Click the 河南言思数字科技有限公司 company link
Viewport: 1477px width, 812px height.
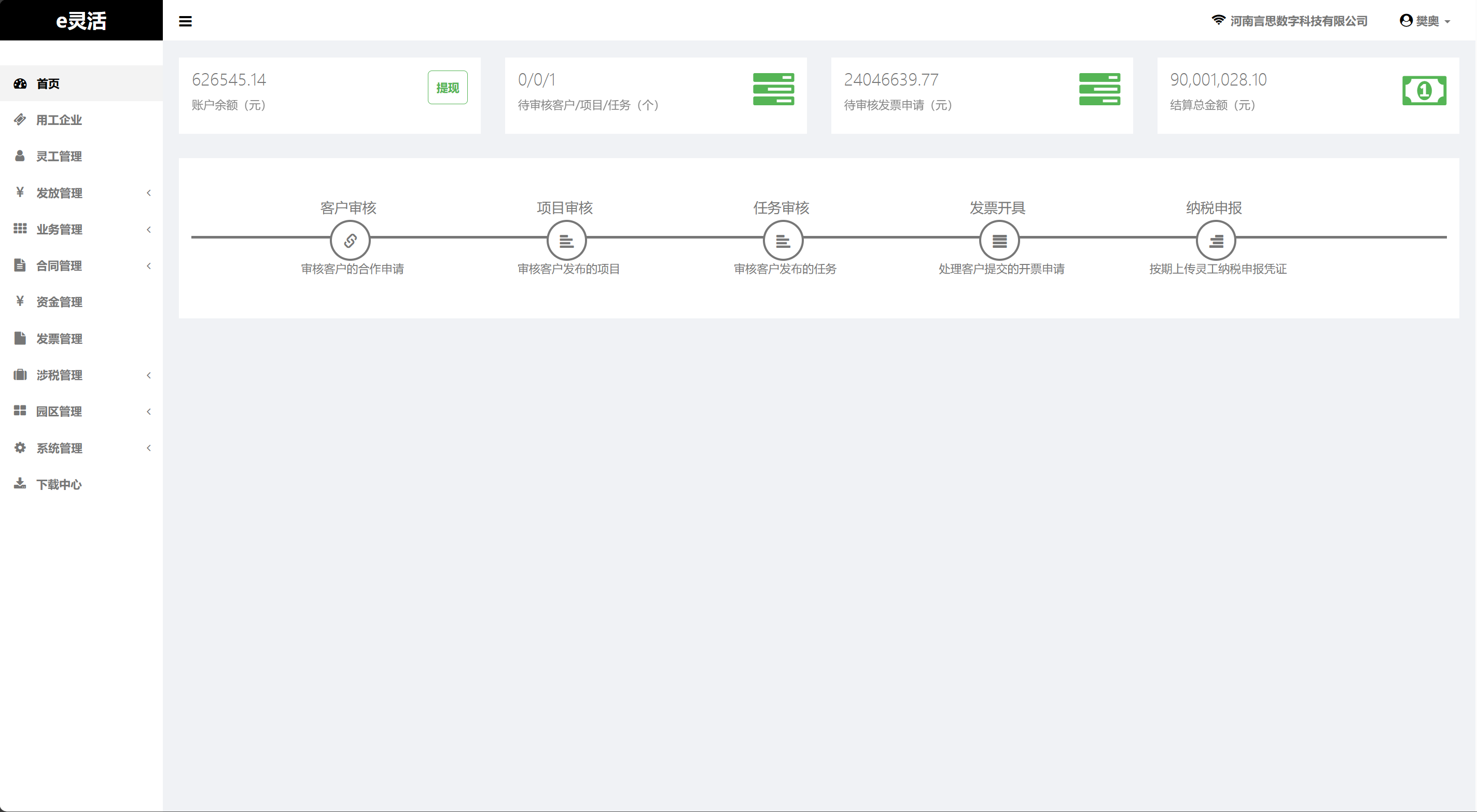(1298, 21)
